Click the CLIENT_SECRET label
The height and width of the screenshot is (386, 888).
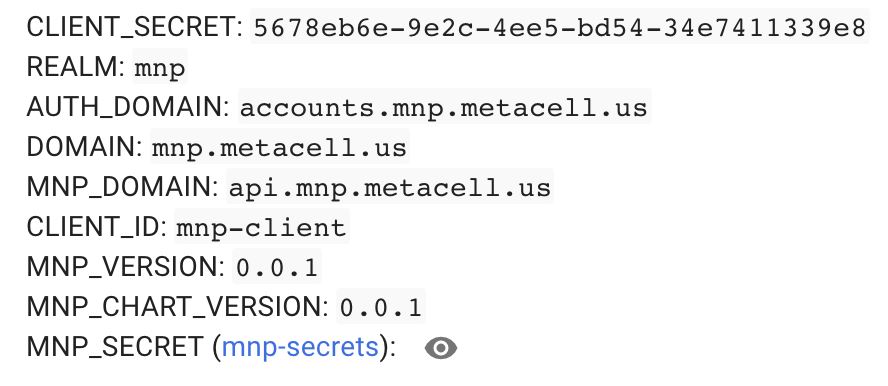[x=135, y=27]
